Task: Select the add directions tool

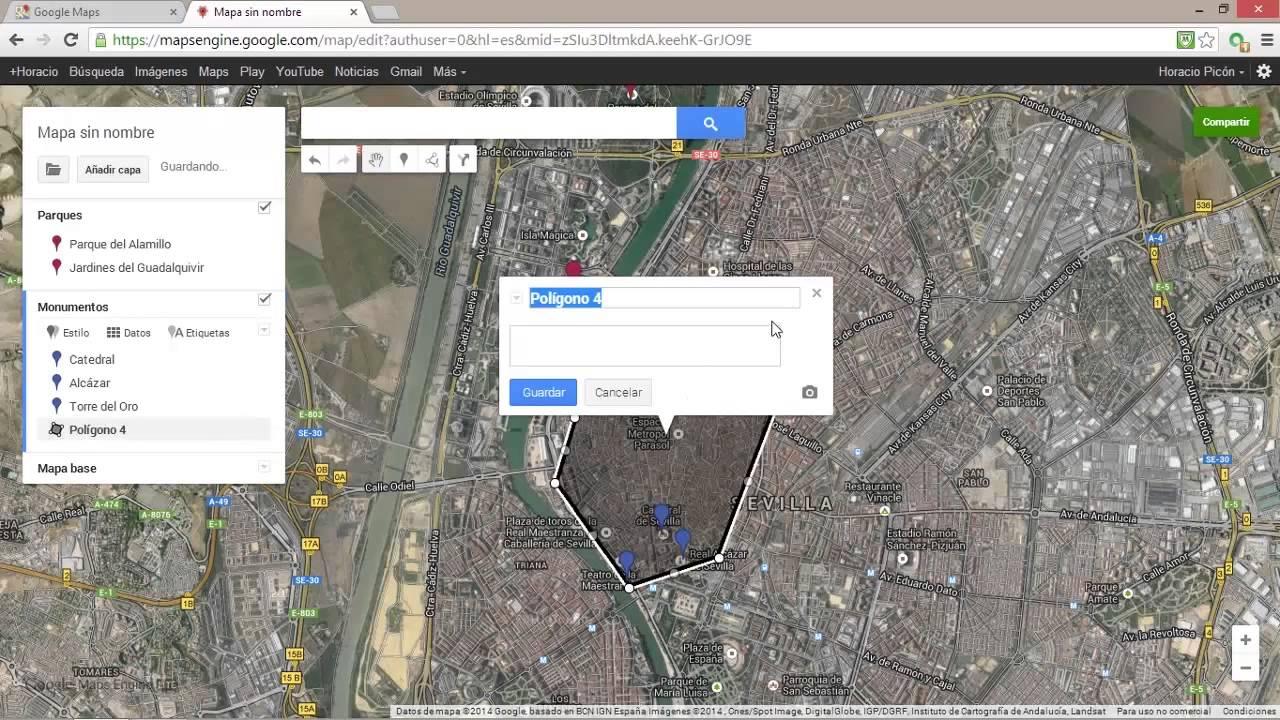Action: point(462,159)
